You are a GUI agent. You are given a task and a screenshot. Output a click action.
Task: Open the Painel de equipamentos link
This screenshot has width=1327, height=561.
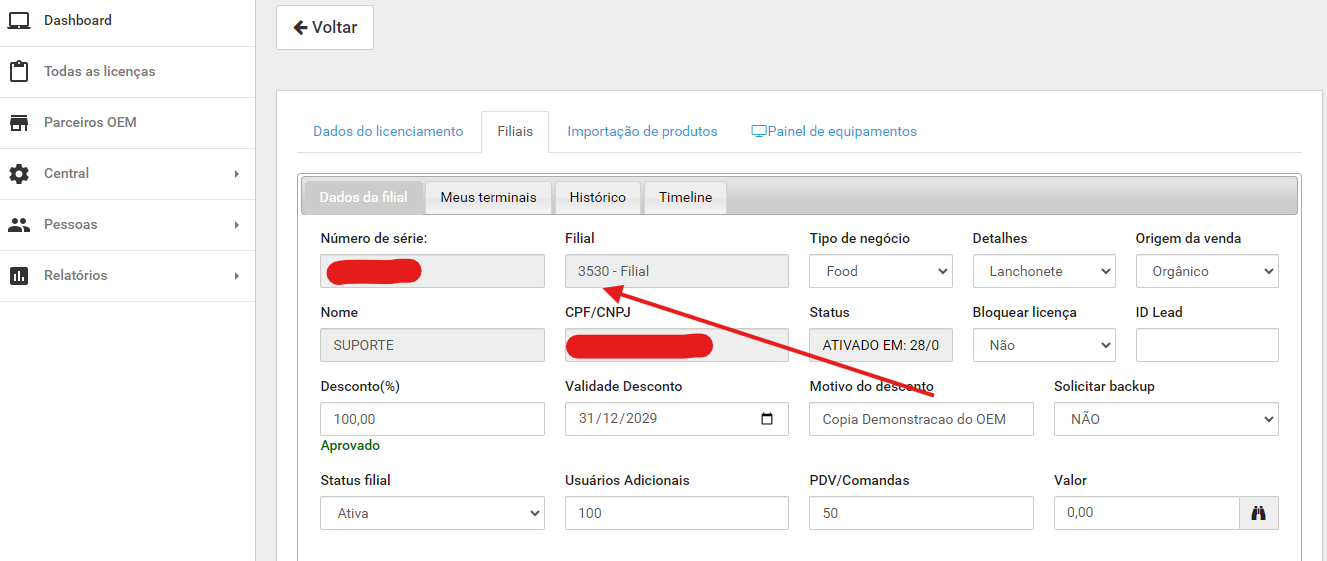834,131
